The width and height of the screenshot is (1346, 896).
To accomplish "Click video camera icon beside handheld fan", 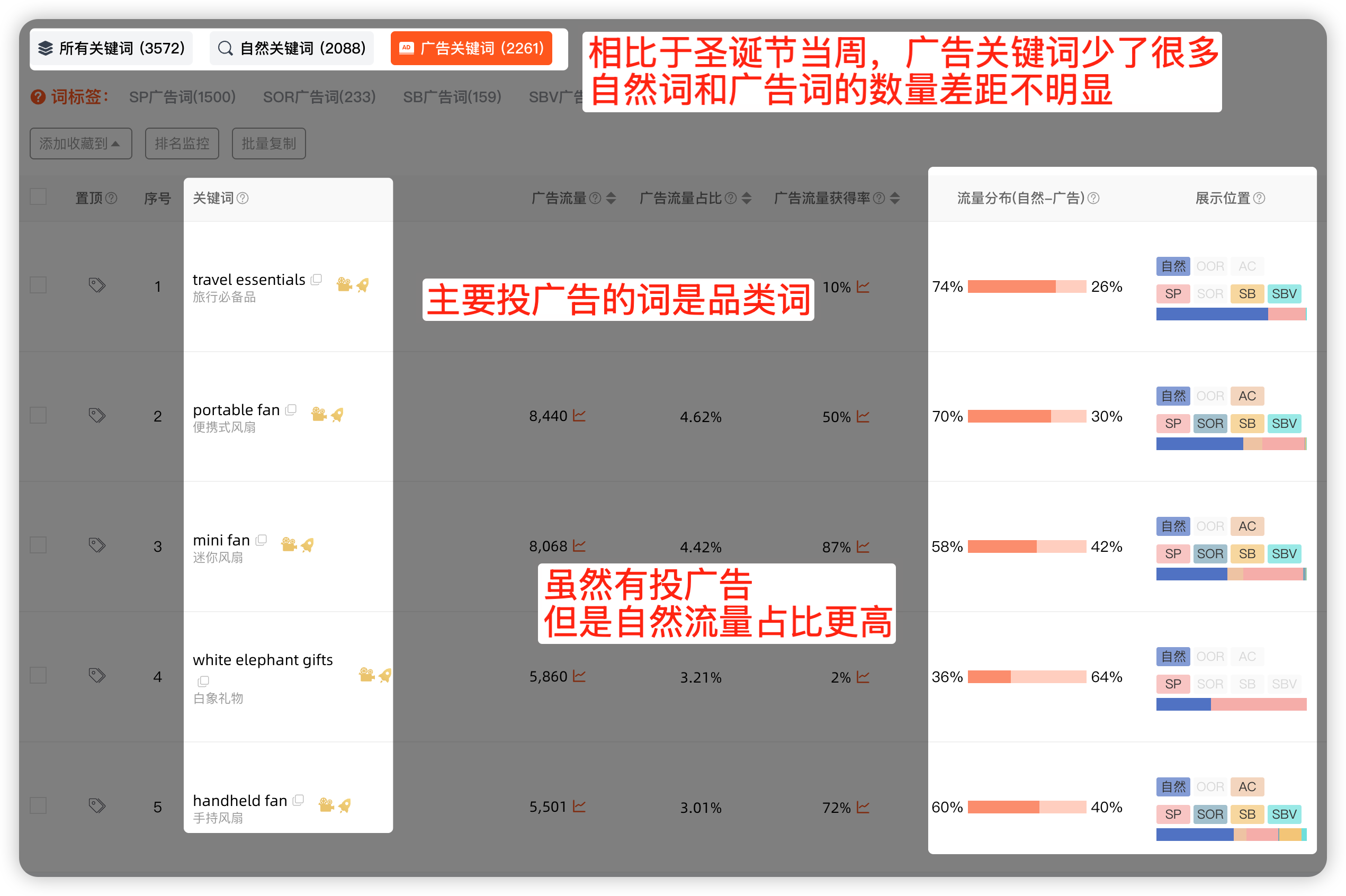I will coord(326,805).
